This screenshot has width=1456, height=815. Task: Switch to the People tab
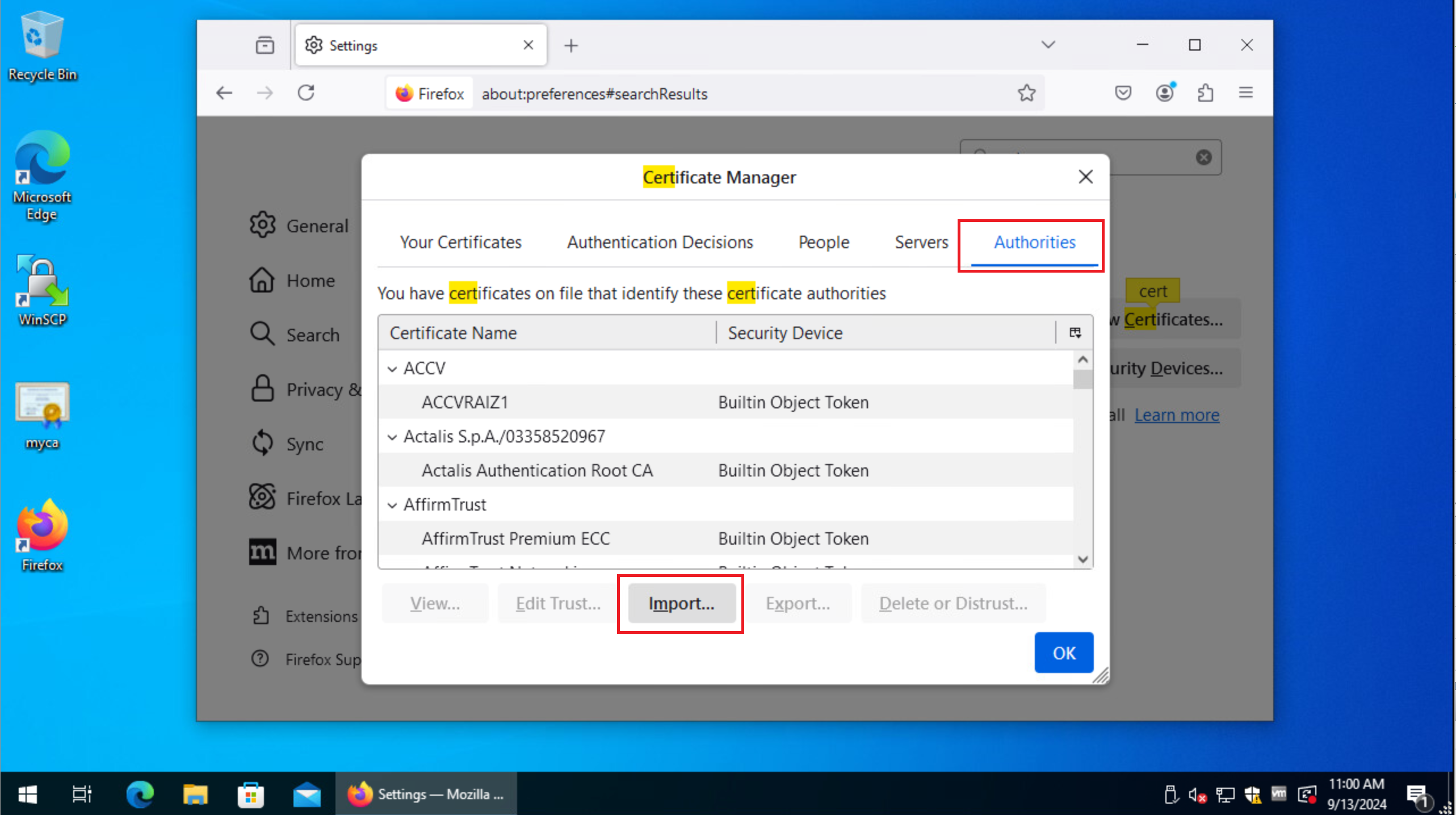click(x=824, y=243)
